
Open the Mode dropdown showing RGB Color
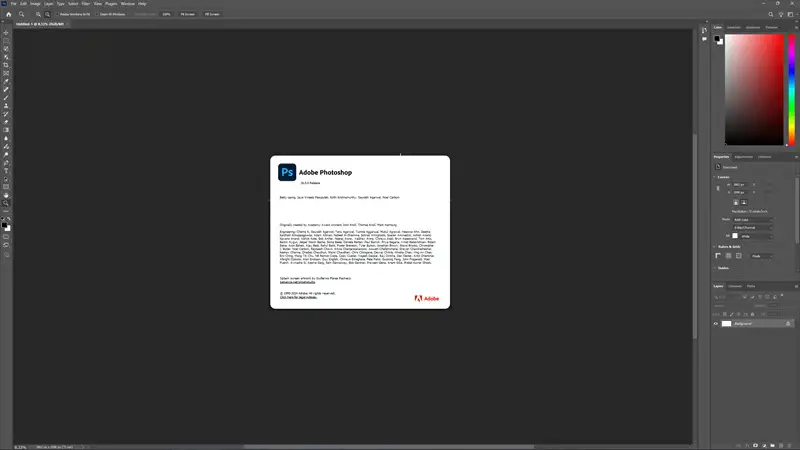[753, 220]
